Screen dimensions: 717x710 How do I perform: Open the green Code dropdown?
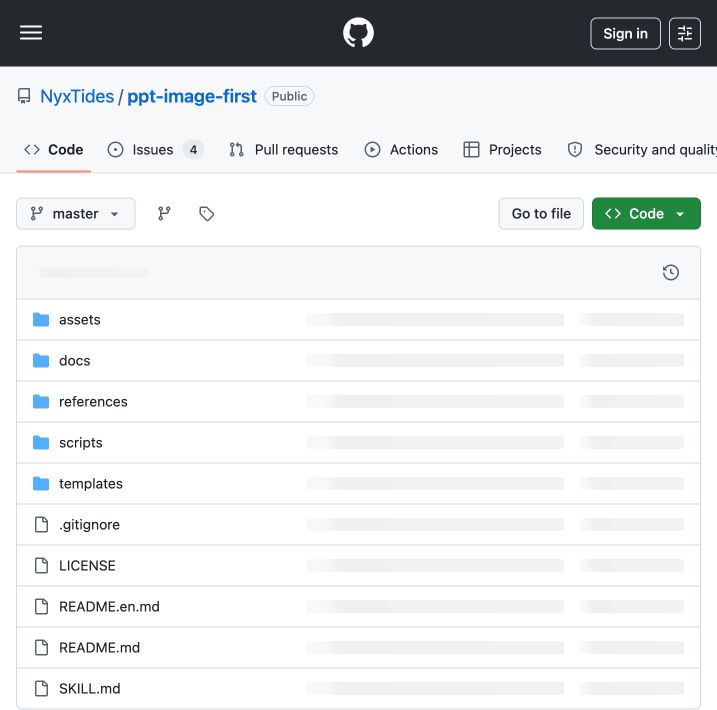tap(646, 214)
